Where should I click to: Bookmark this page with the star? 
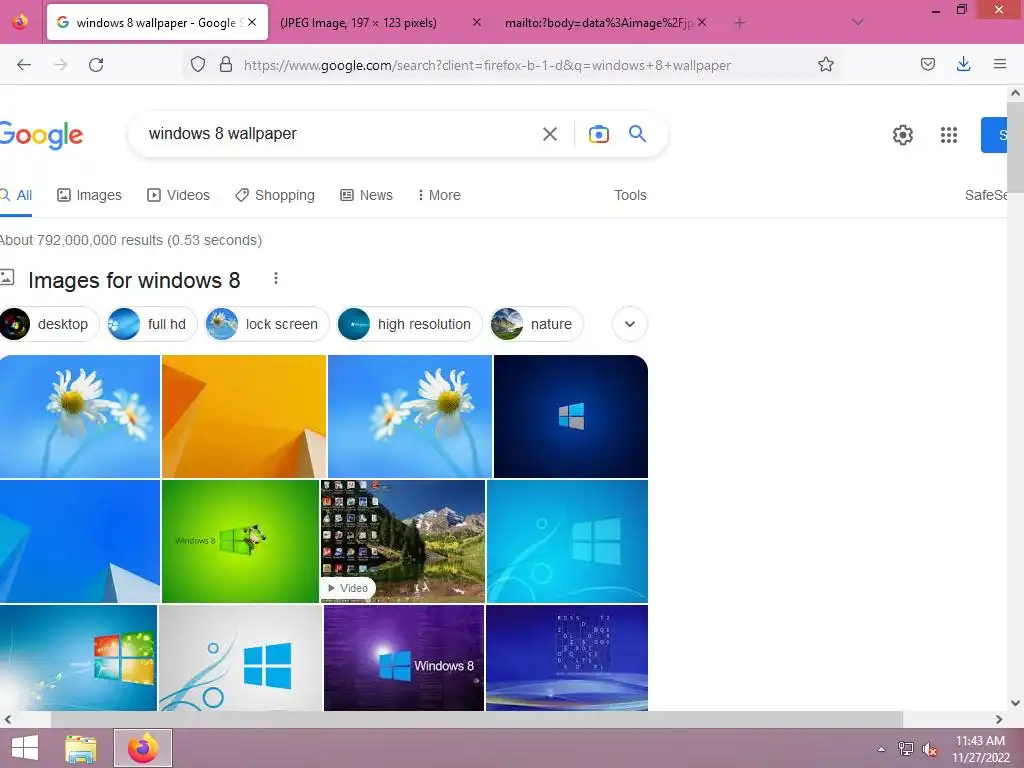pos(825,65)
